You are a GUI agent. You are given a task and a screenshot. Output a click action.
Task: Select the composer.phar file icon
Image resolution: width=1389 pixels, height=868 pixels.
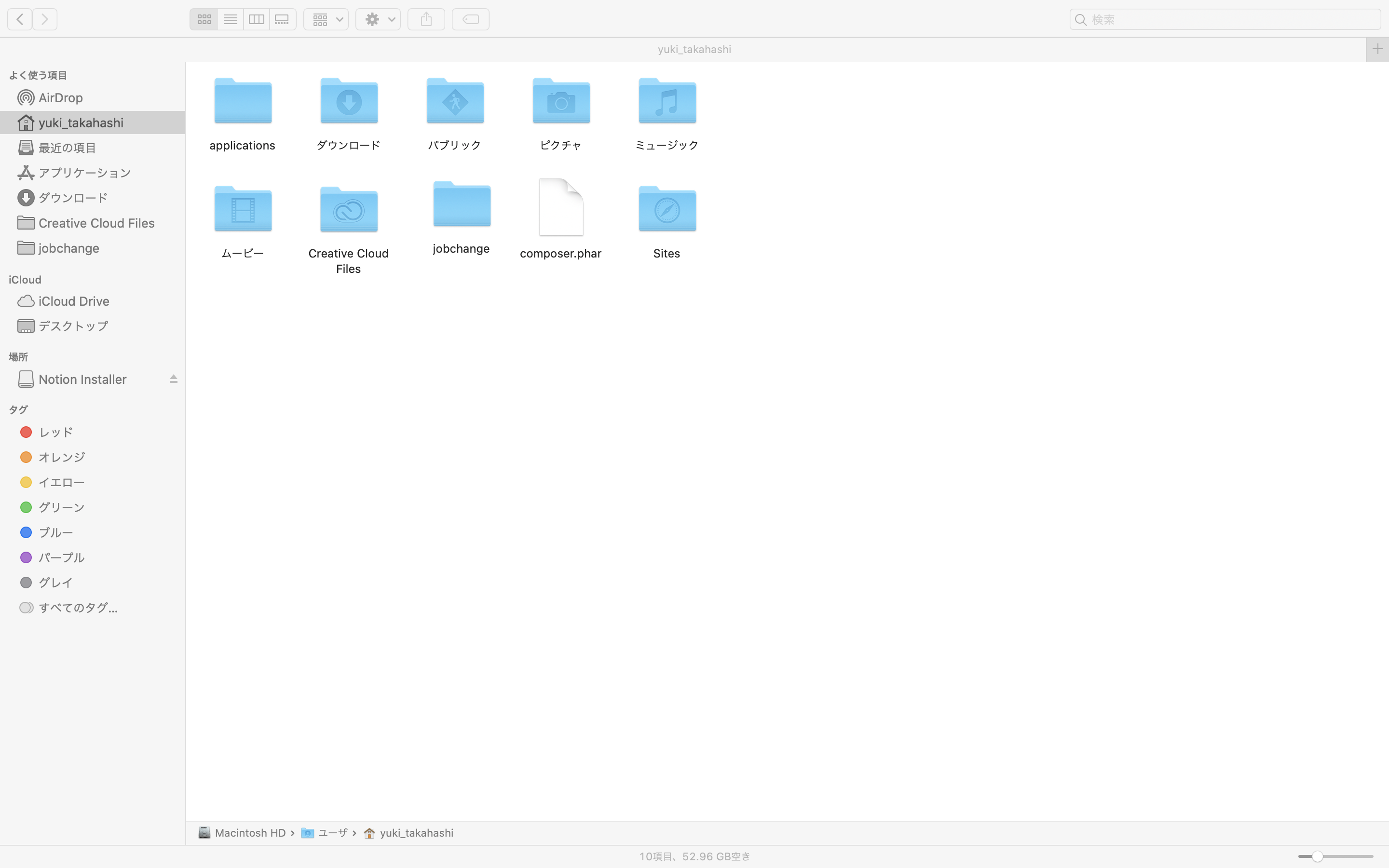(x=561, y=207)
